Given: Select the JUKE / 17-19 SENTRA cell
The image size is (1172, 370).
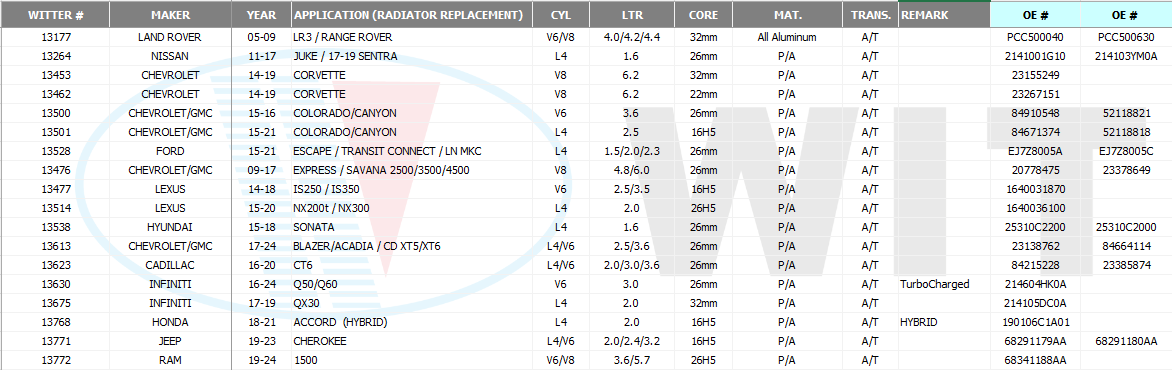Looking at the screenshot, I should (x=412, y=56).
